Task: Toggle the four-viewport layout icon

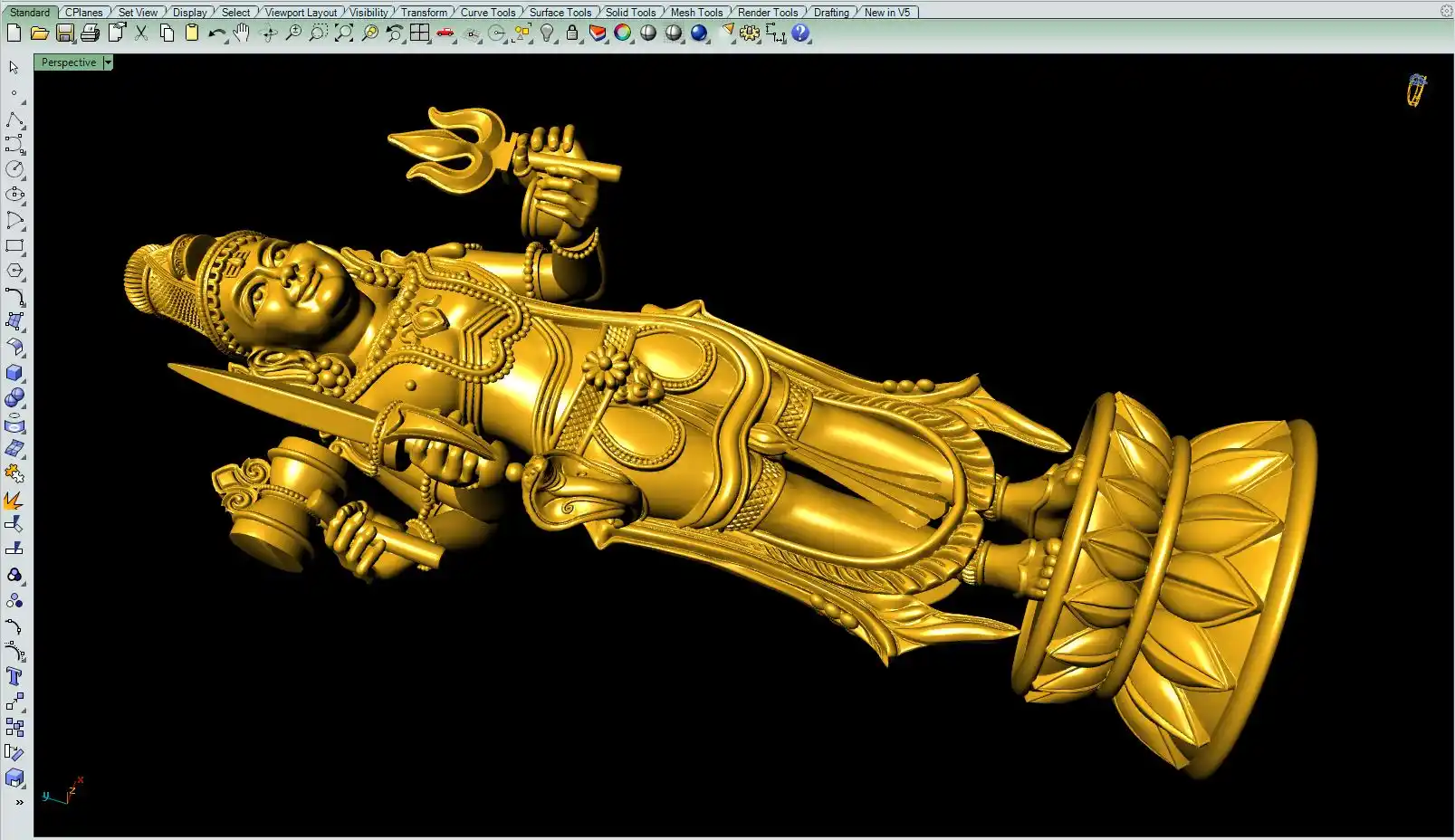Action: (419, 33)
